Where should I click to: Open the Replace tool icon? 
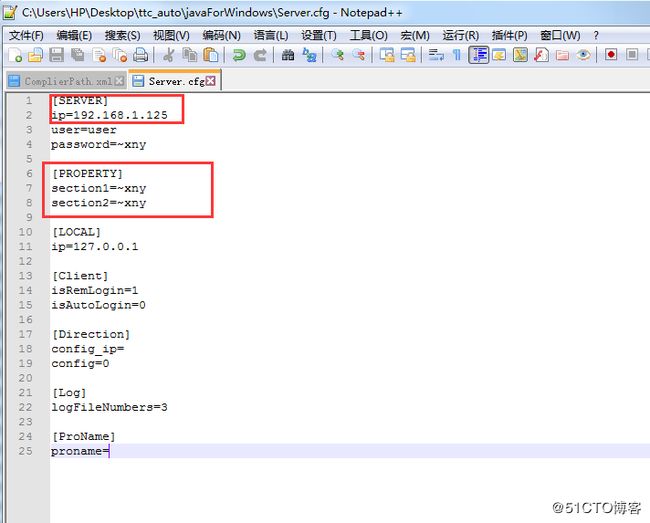[x=309, y=55]
